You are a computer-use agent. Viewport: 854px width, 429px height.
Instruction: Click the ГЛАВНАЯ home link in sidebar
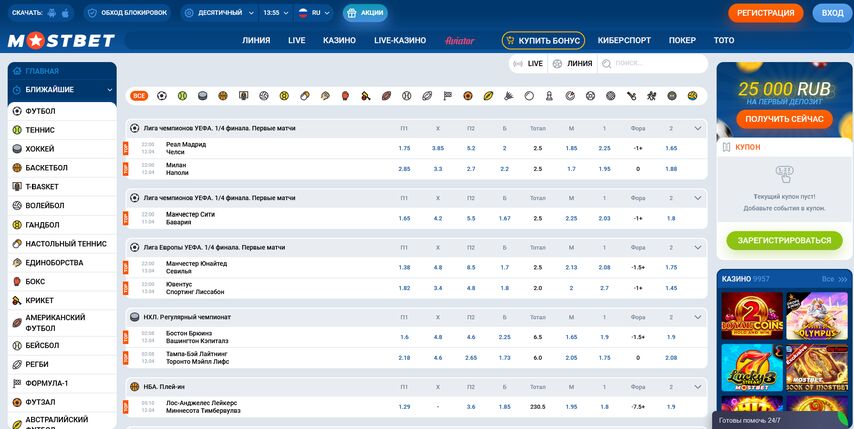62,71
